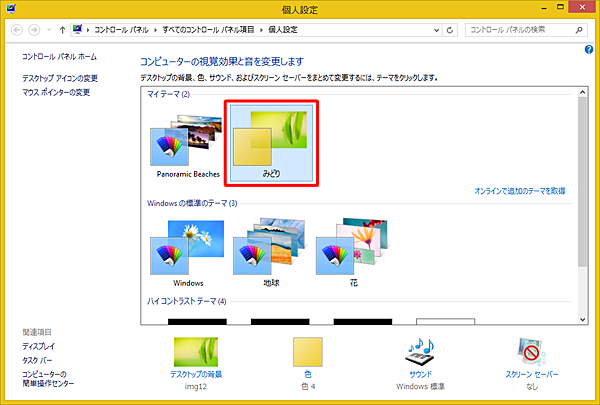Screen dimensions: 600x405
Task: Open the recent locations dropdown arrow
Action: point(49,30)
